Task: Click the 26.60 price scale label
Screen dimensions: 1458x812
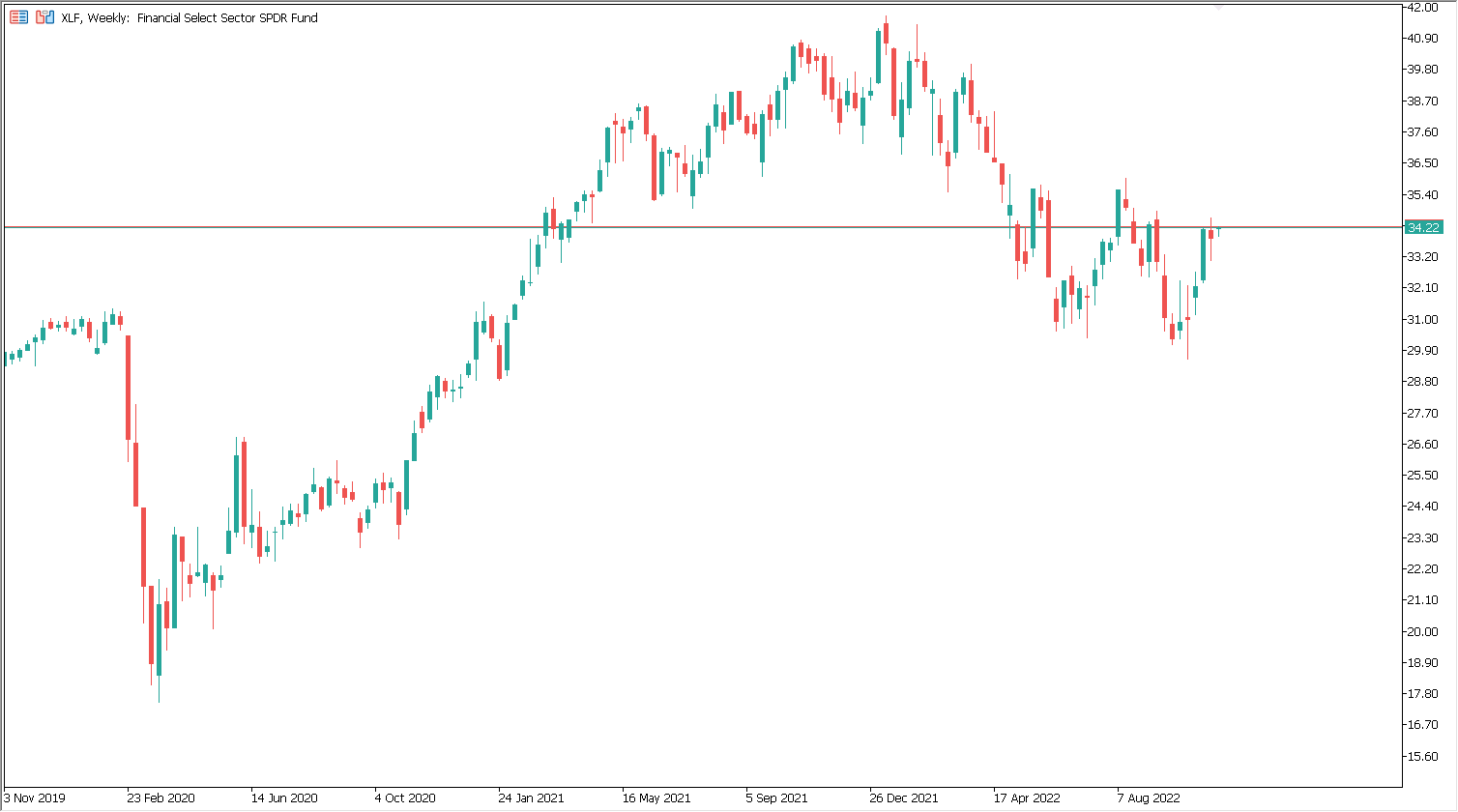Action: [1423, 445]
